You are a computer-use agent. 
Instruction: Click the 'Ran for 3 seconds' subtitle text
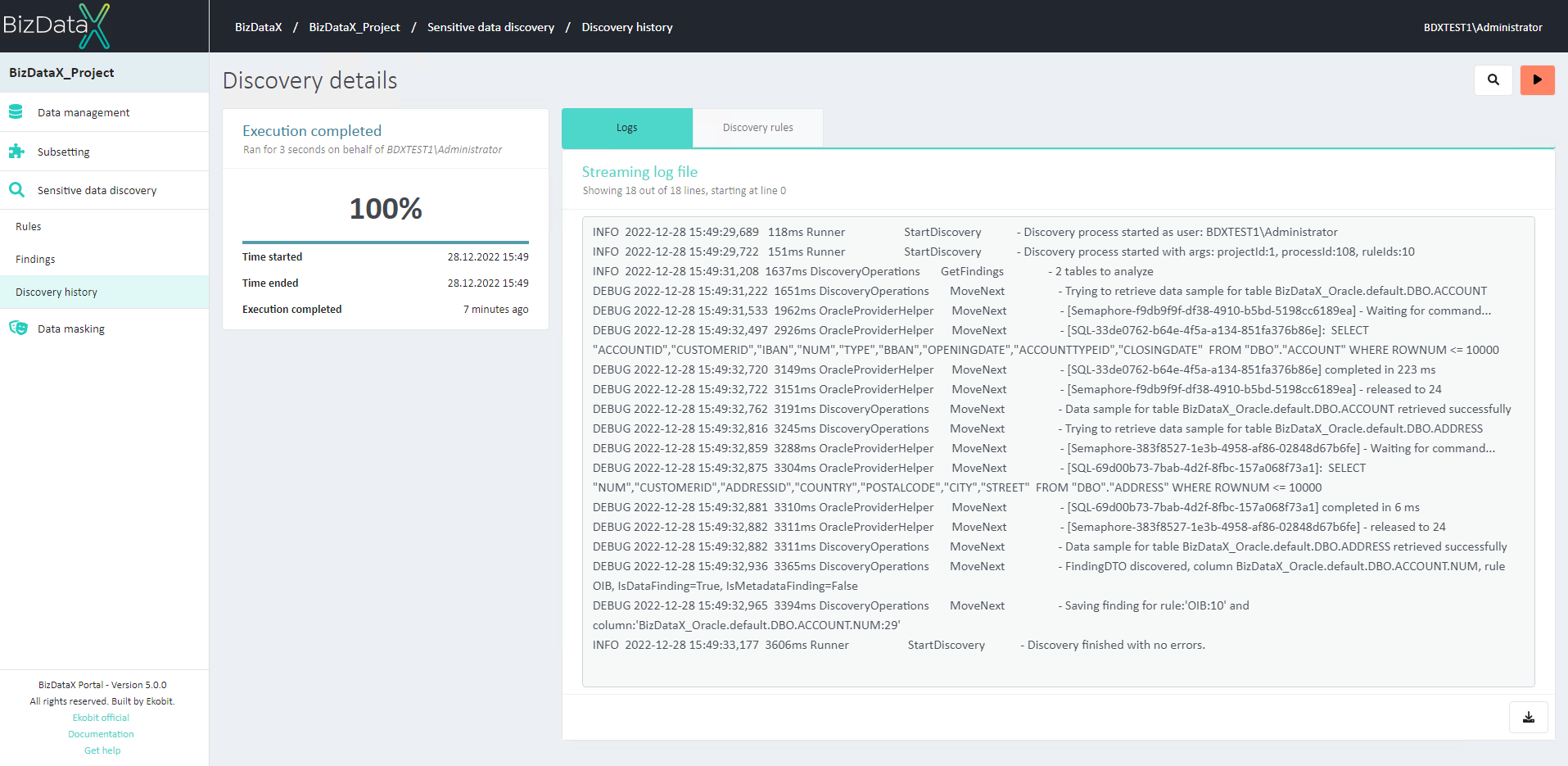[373, 150]
